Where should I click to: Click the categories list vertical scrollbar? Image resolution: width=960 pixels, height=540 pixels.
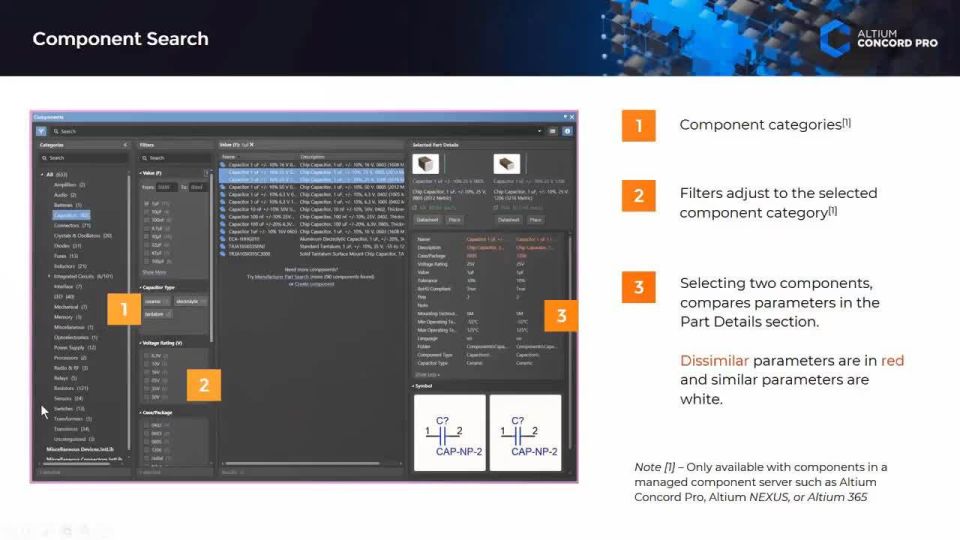(x=129, y=312)
